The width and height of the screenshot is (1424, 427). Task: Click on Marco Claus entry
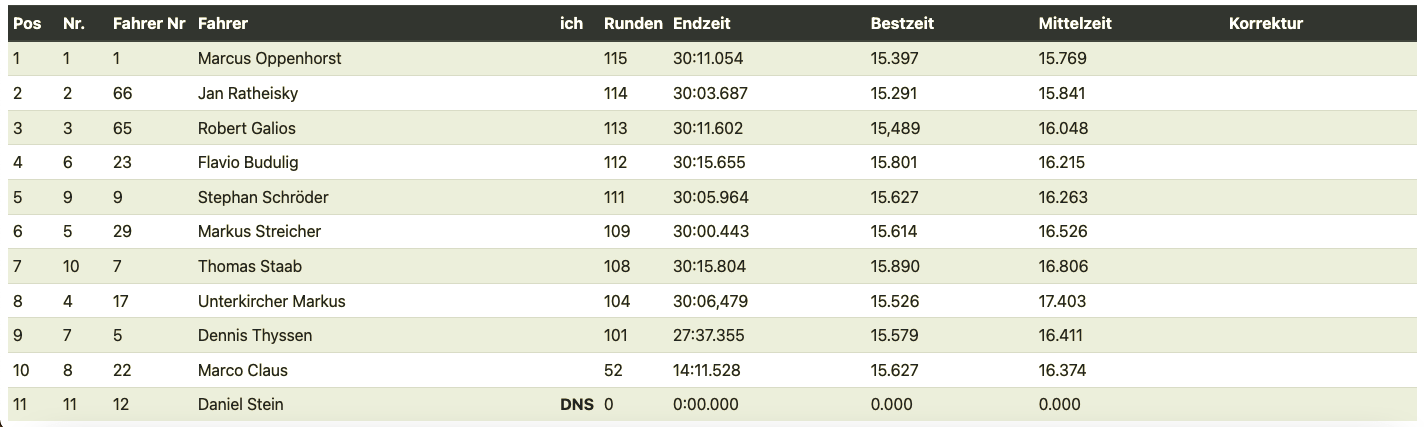243,370
